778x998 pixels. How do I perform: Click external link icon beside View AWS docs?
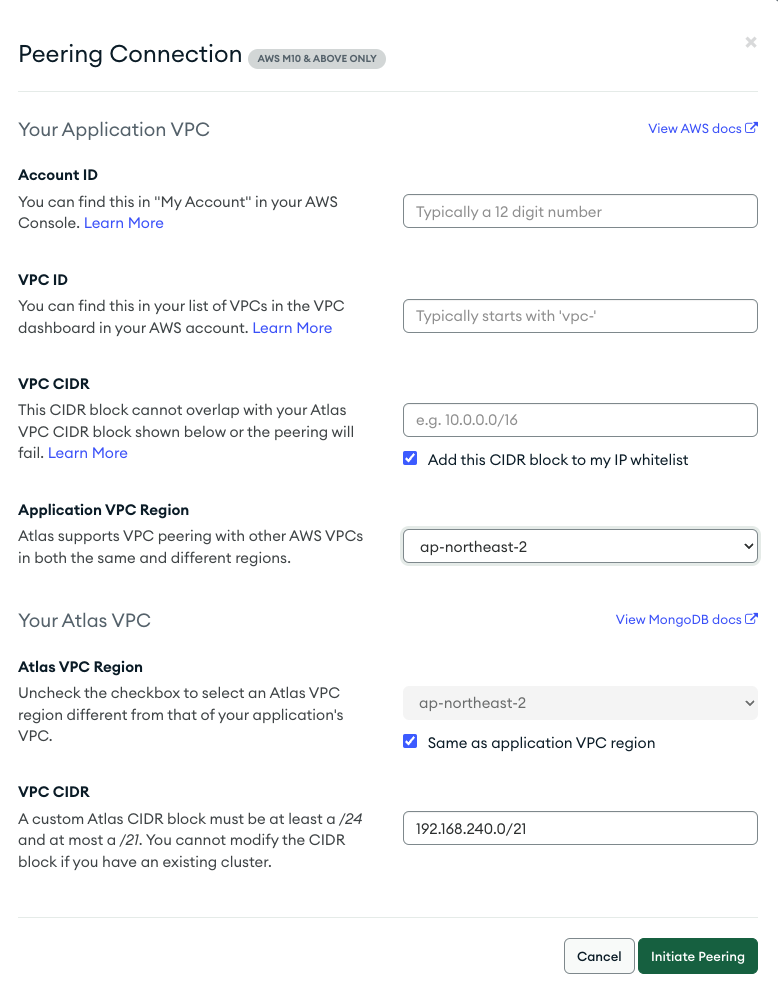[x=751, y=128]
